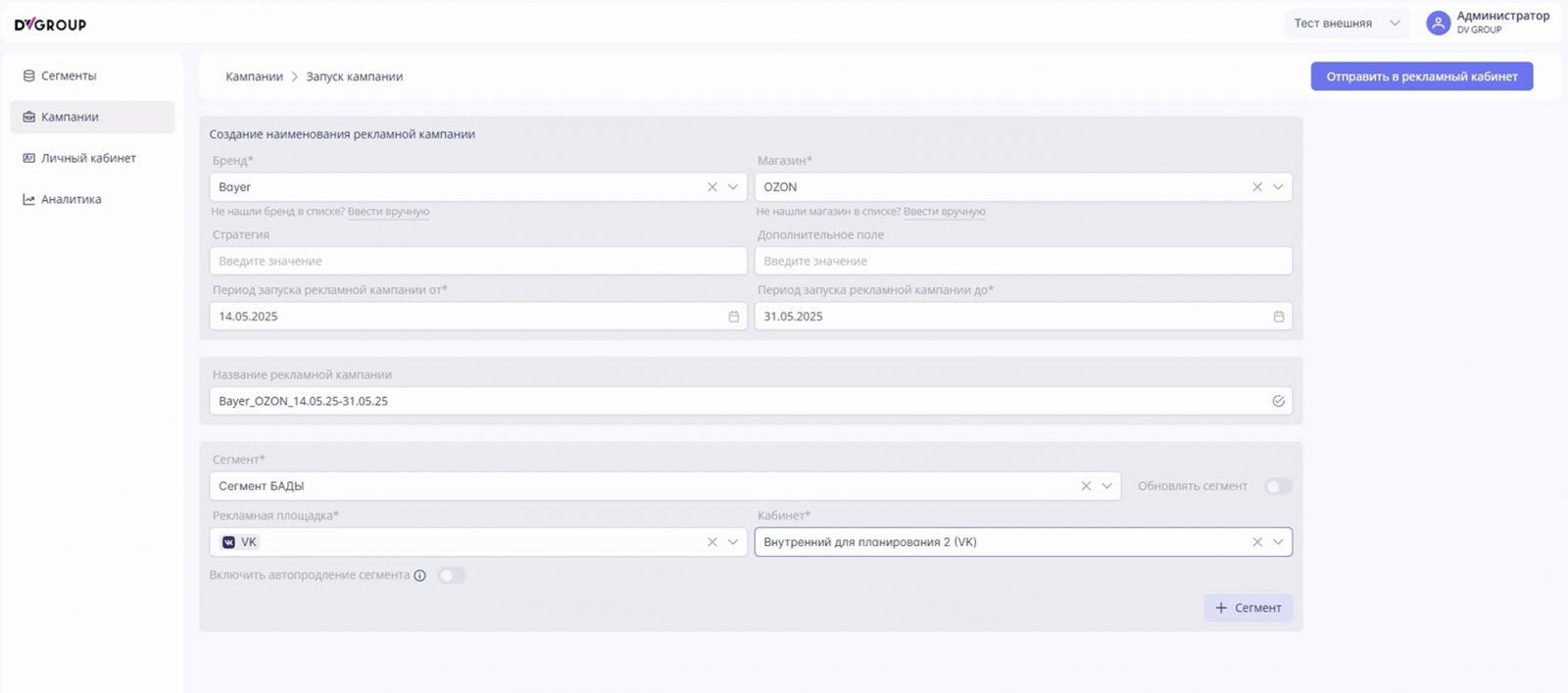Enable автопродление сегмента switch
The height and width of the screenshot is (693, 1568).
click(x=452, y=575)
